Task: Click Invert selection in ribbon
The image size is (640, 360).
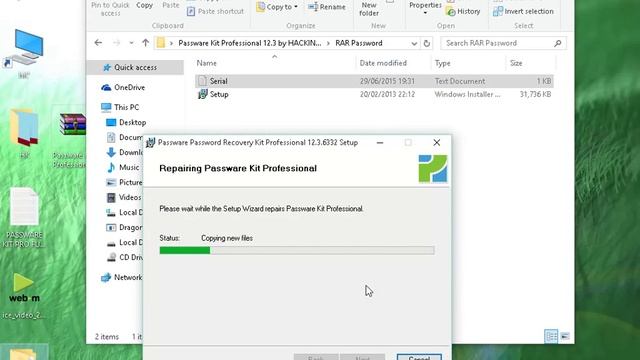Action: tap(523, 11)
